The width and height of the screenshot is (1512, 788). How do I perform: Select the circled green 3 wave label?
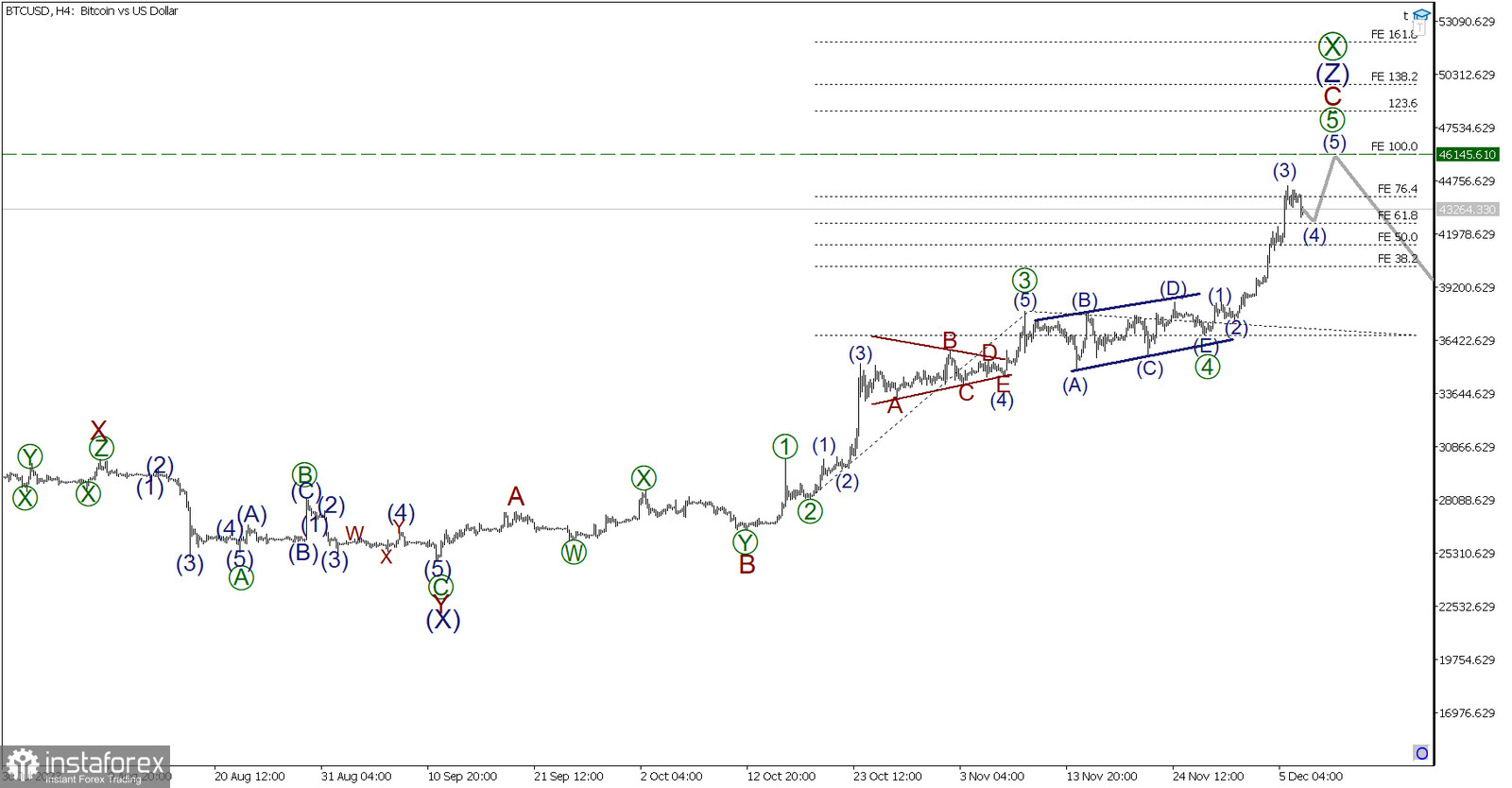[x=1024, y=280]
